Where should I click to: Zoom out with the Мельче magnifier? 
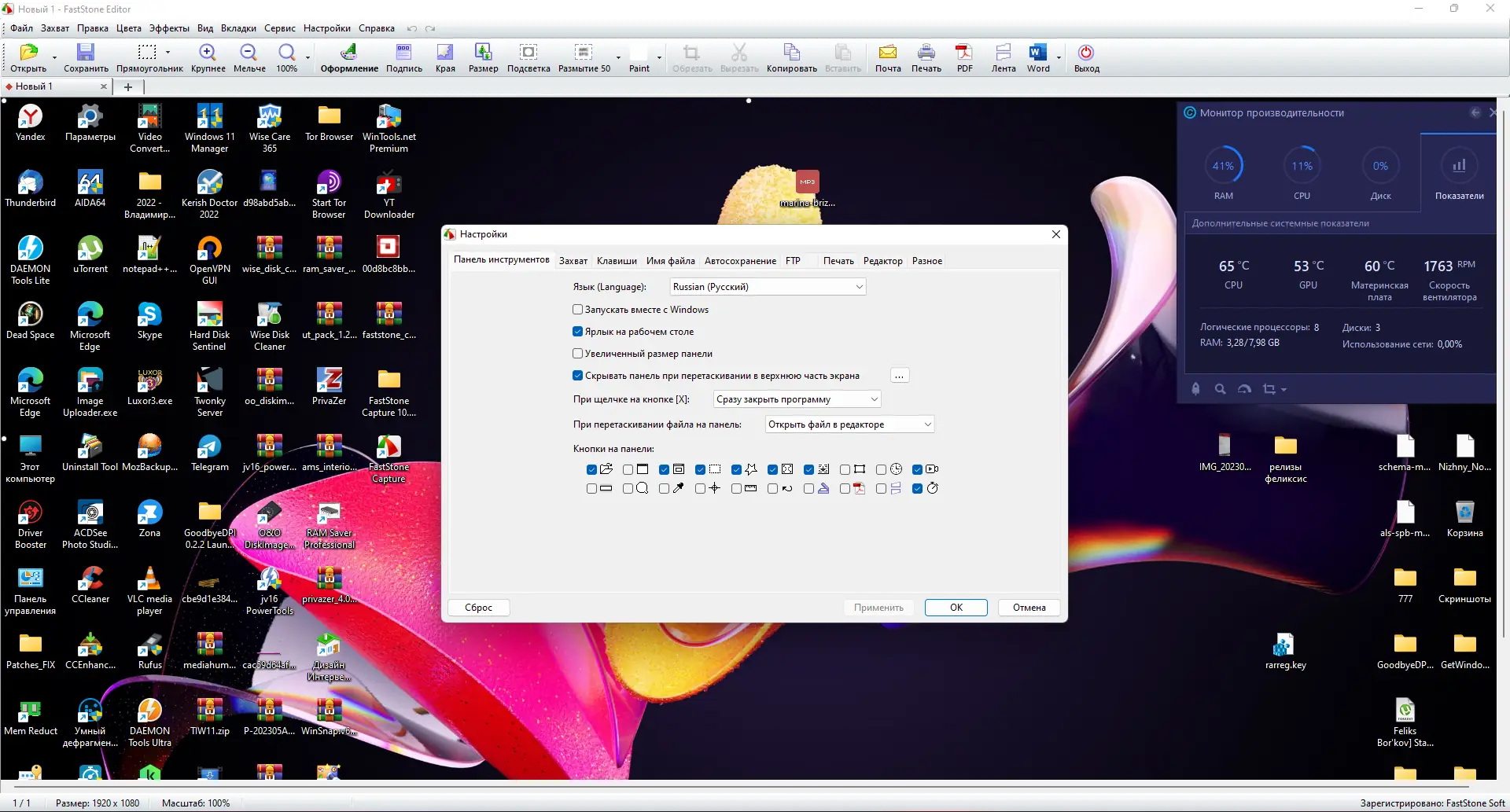pos(249,57)
